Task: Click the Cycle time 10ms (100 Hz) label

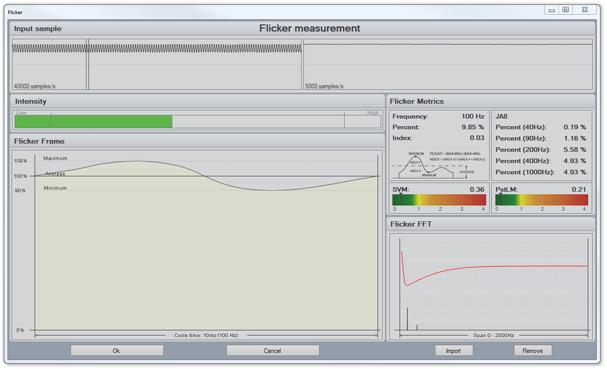Action: [206, 335]
